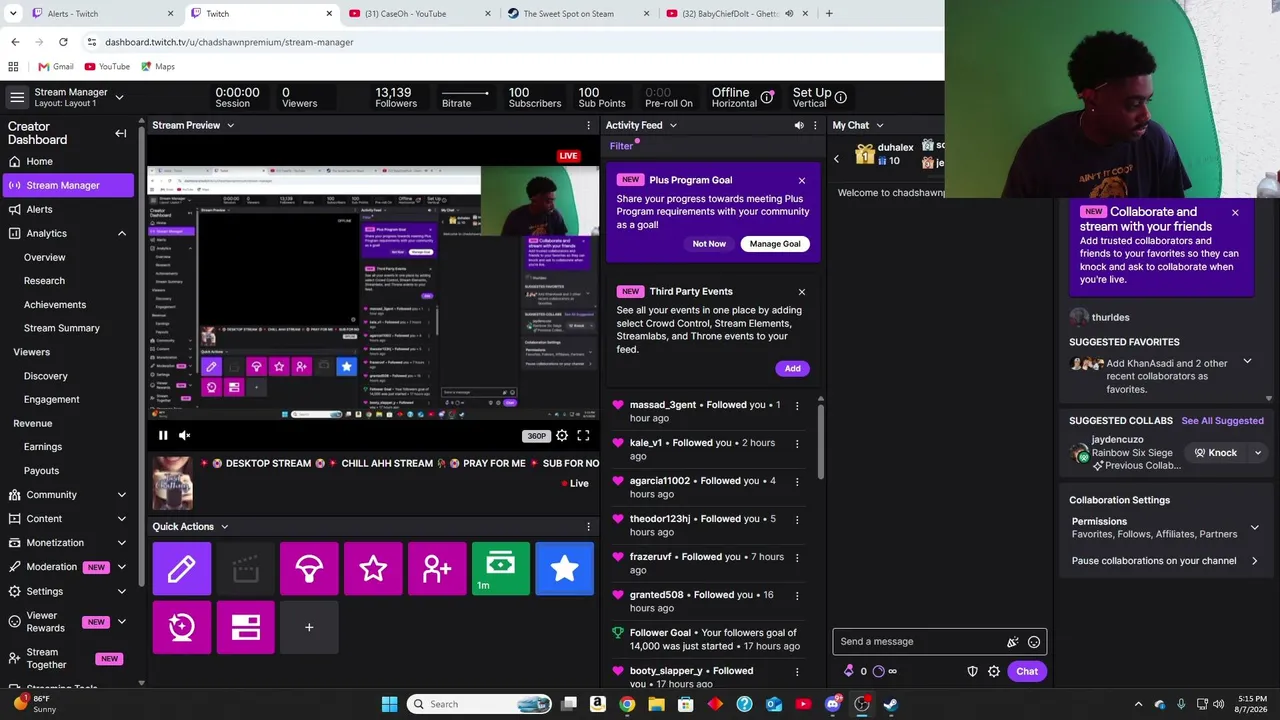
Task: Show info for Offline Horizontal status
Action: point(767,97)
